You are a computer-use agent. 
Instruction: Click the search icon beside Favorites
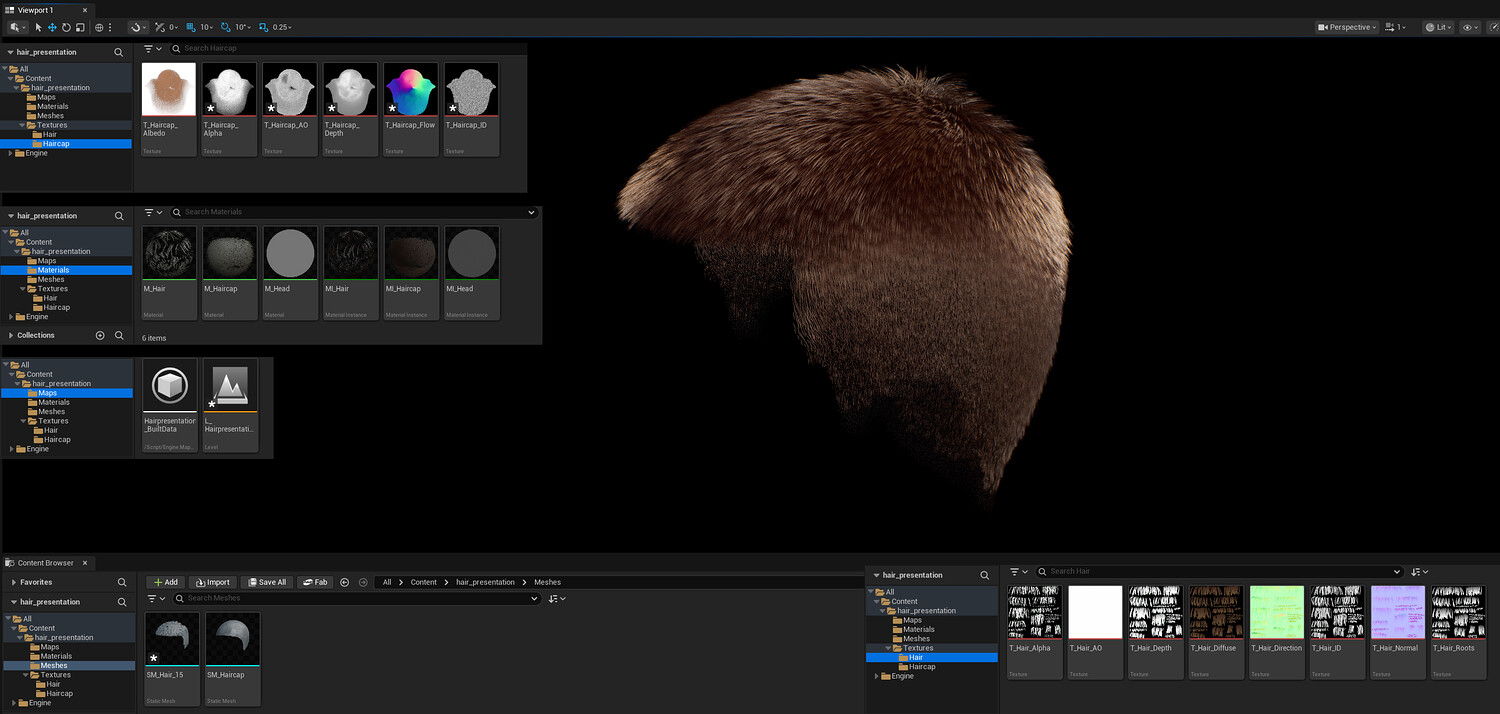click(x=122, y=582)
